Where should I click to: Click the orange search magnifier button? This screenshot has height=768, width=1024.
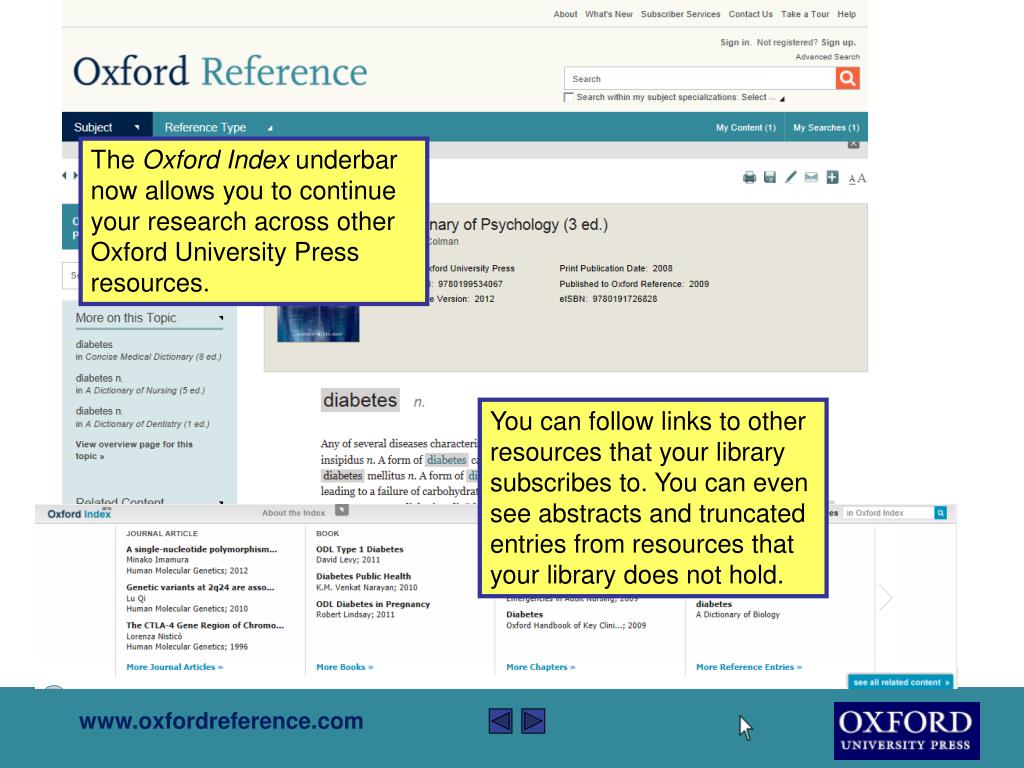click(847, 78)
